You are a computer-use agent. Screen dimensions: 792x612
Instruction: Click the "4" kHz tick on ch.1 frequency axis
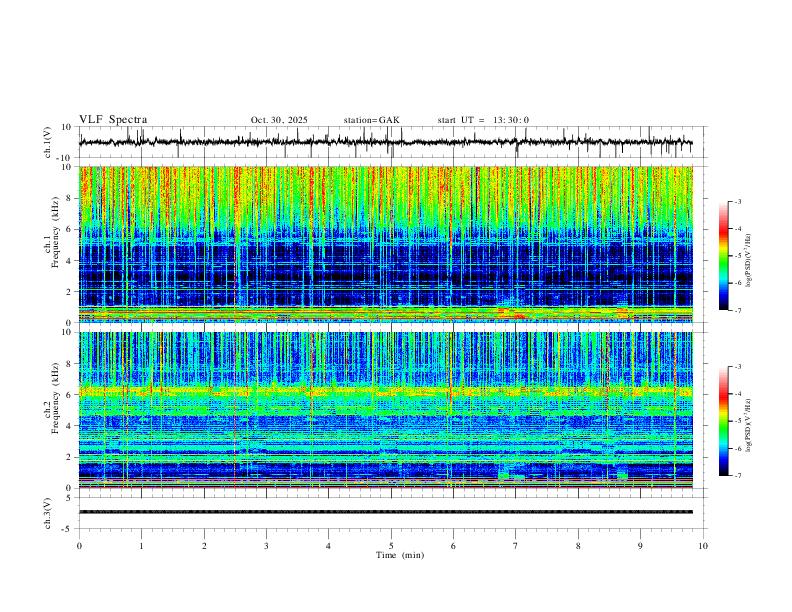pyautogui.click(x=69, y=261)
